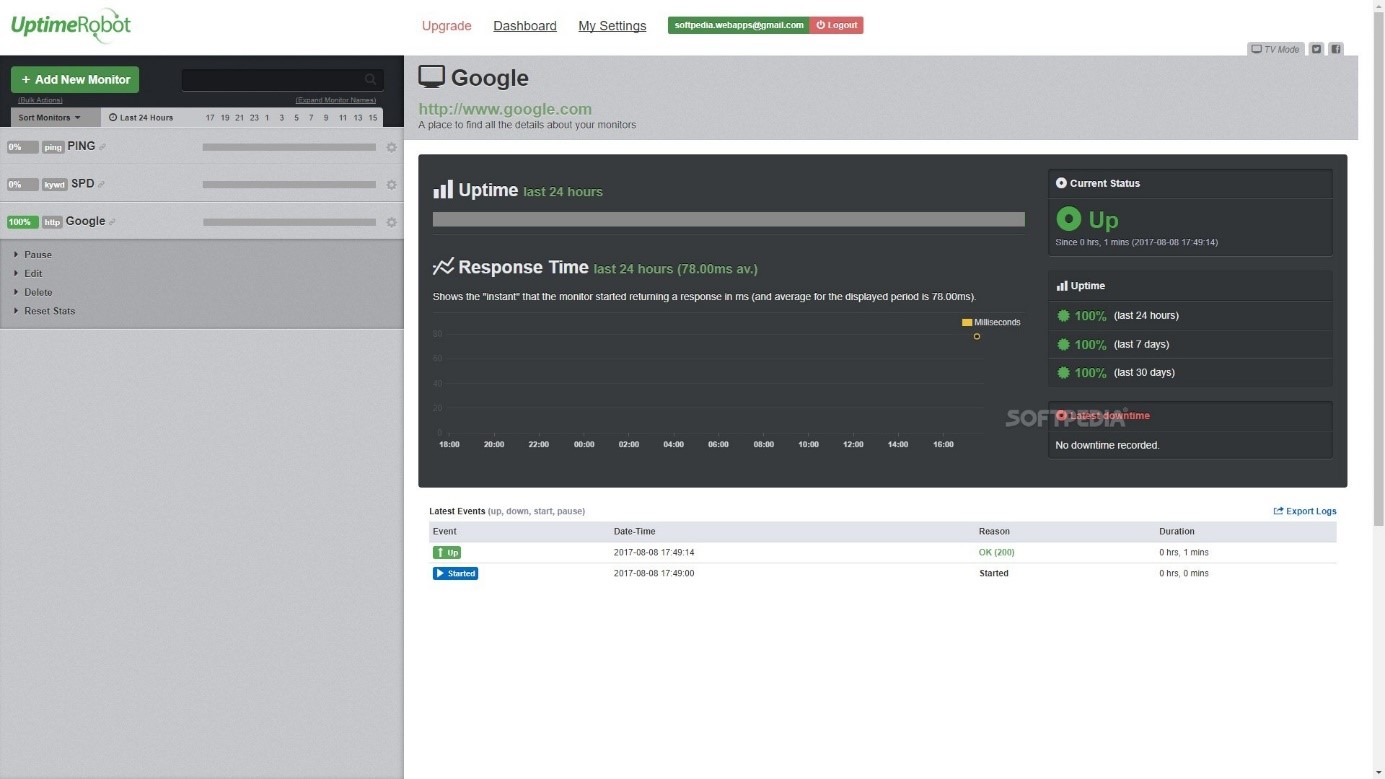Share via the Twitter icon
This screenshot has width=1385, height=779.
1317,49
